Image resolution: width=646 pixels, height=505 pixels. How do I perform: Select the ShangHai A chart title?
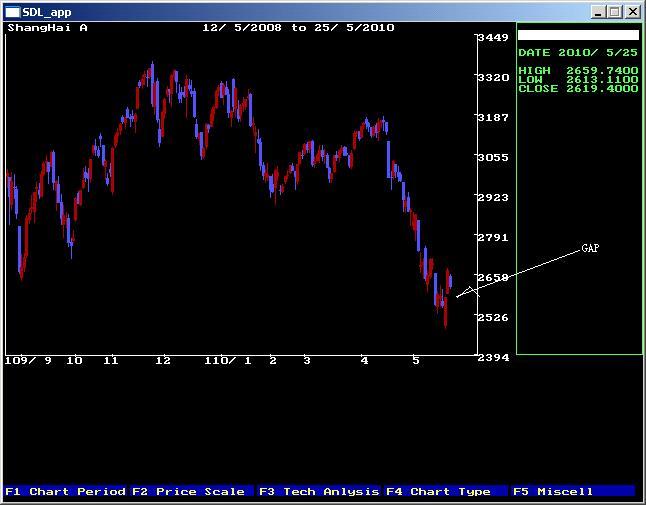47,28
